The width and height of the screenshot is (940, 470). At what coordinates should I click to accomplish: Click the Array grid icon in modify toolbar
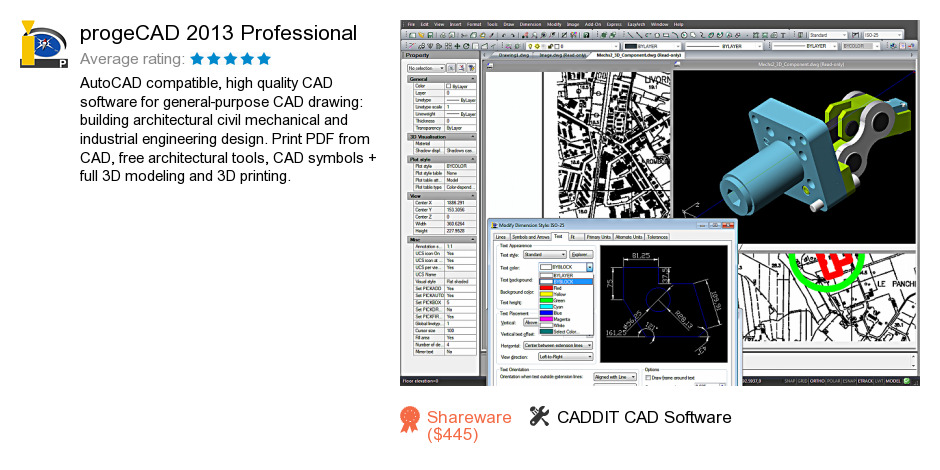coord(448,46)
